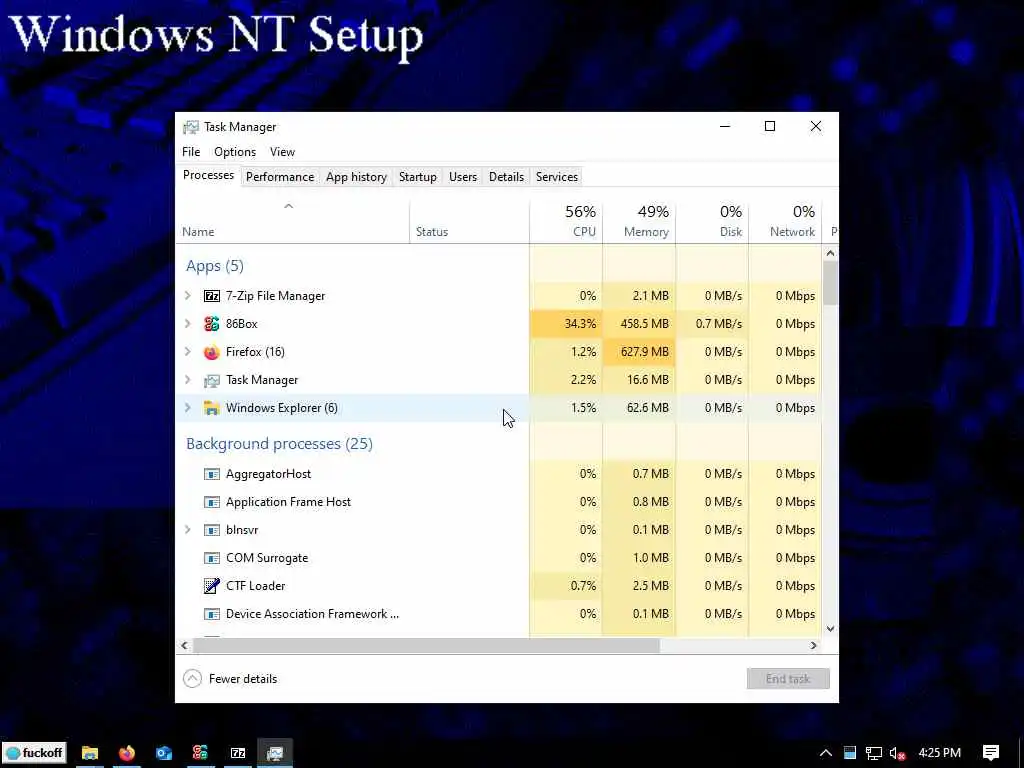This screenshot has height=768, width=1024.
Task: Expand Windows Explorer (6) group
Action: pyautogui.click(x=188, y=408)
